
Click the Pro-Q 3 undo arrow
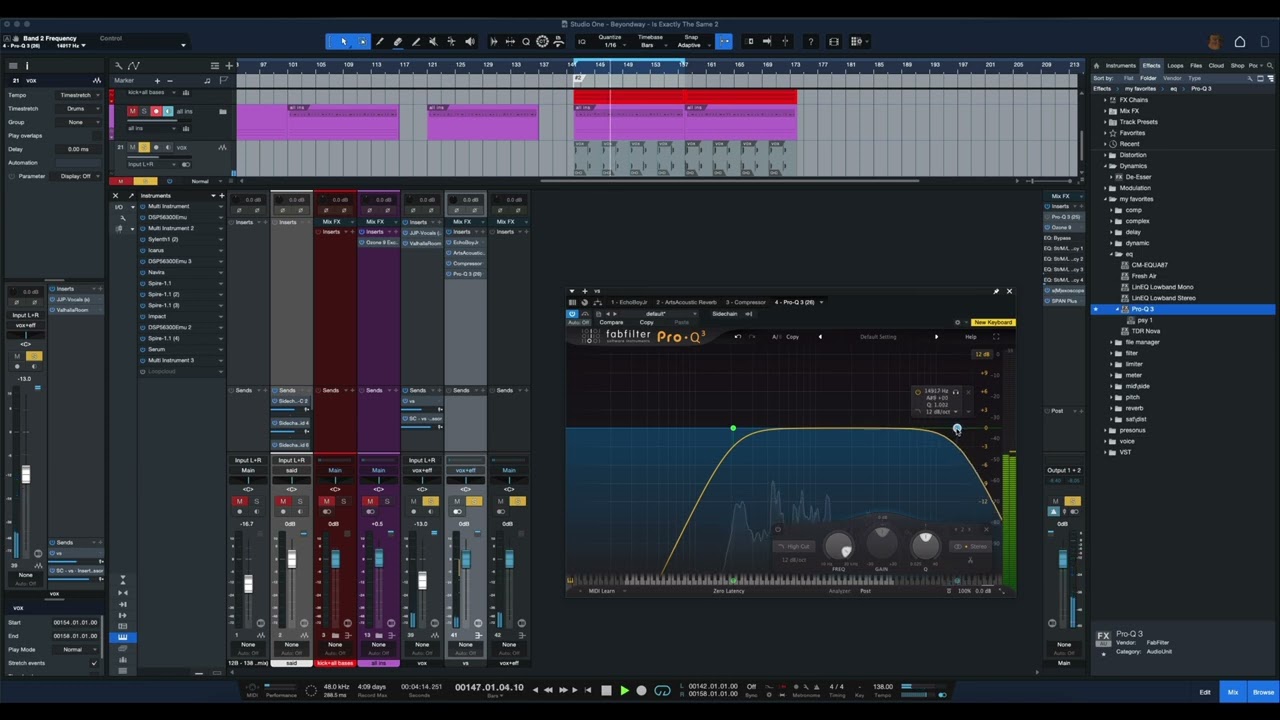pos(737,337)
